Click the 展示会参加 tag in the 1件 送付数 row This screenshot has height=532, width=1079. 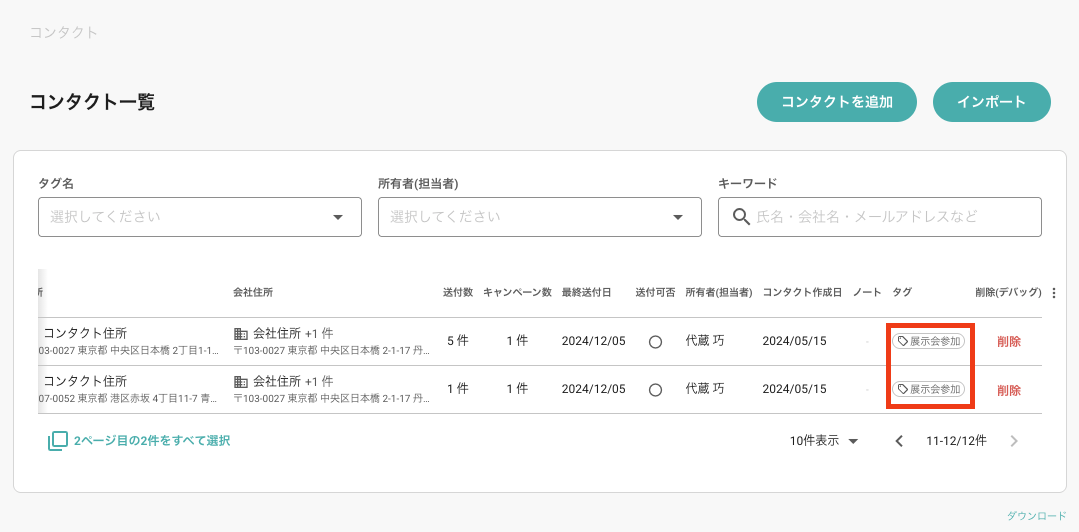point(928,390)
